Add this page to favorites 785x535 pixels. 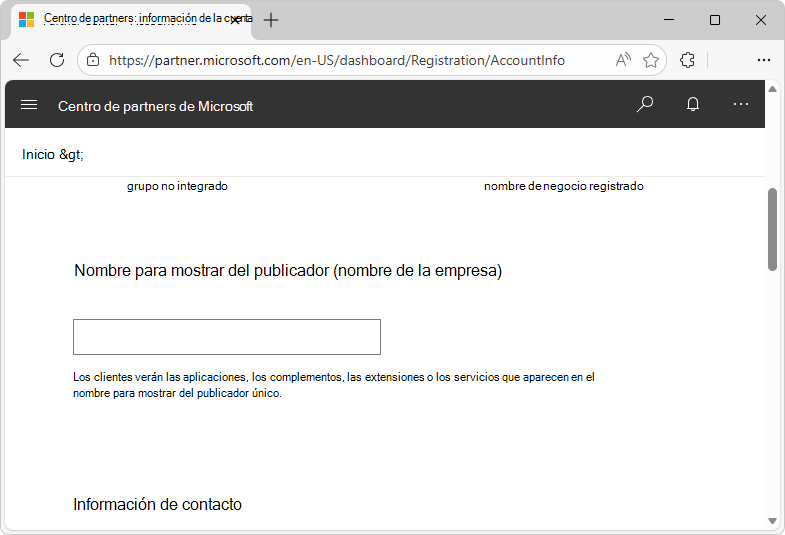click(651, 60)
